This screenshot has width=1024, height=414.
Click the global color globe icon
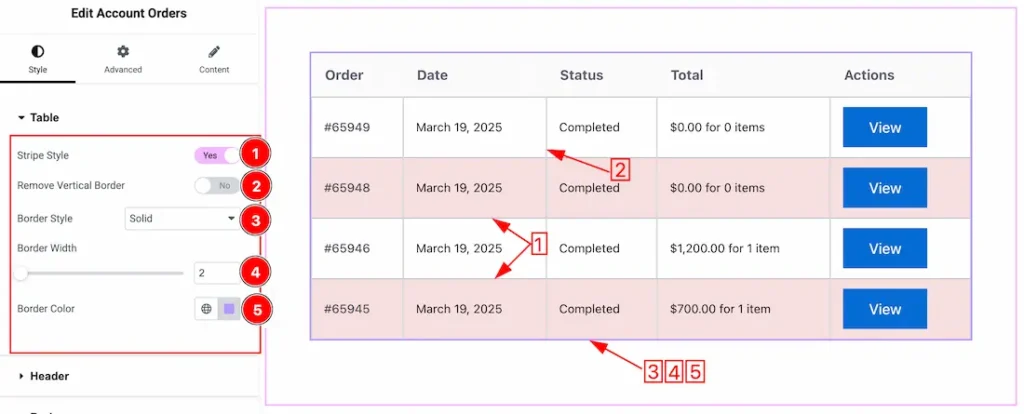tap(206, 309)
